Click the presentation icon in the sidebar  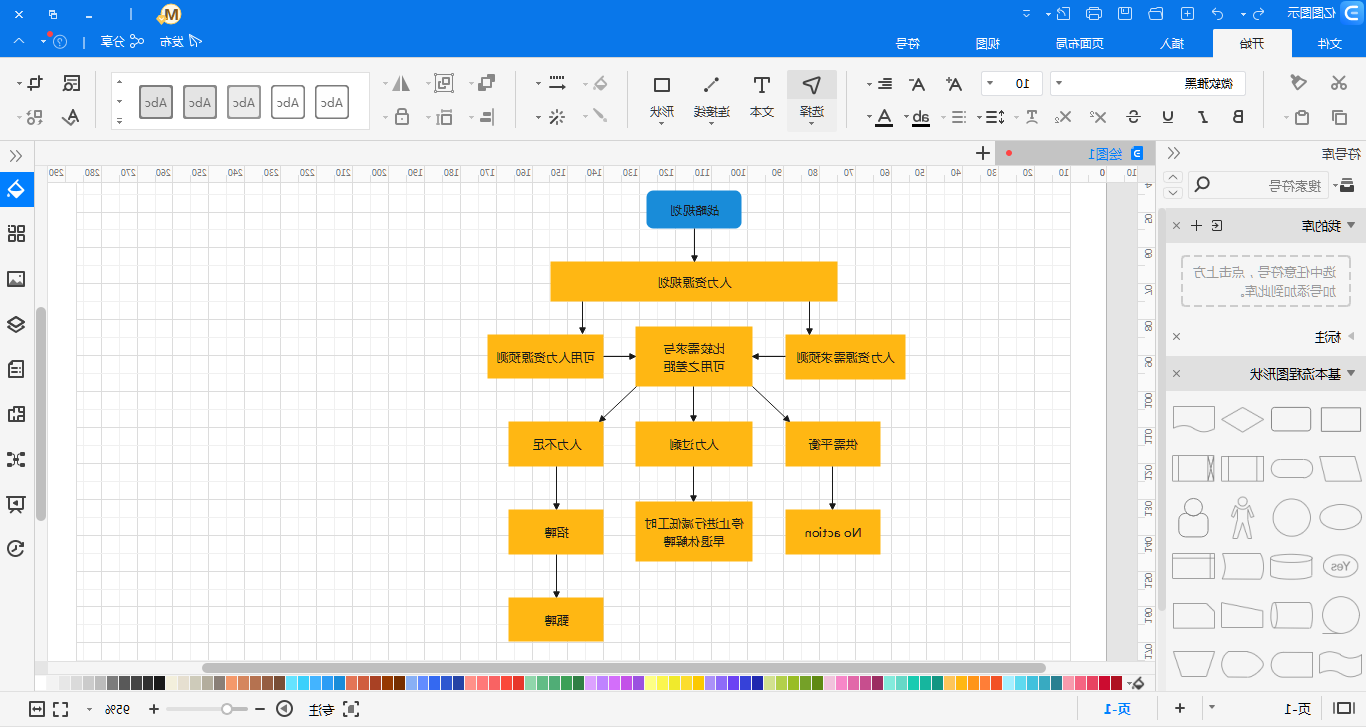pyautogui.click(x=16, y=504)
